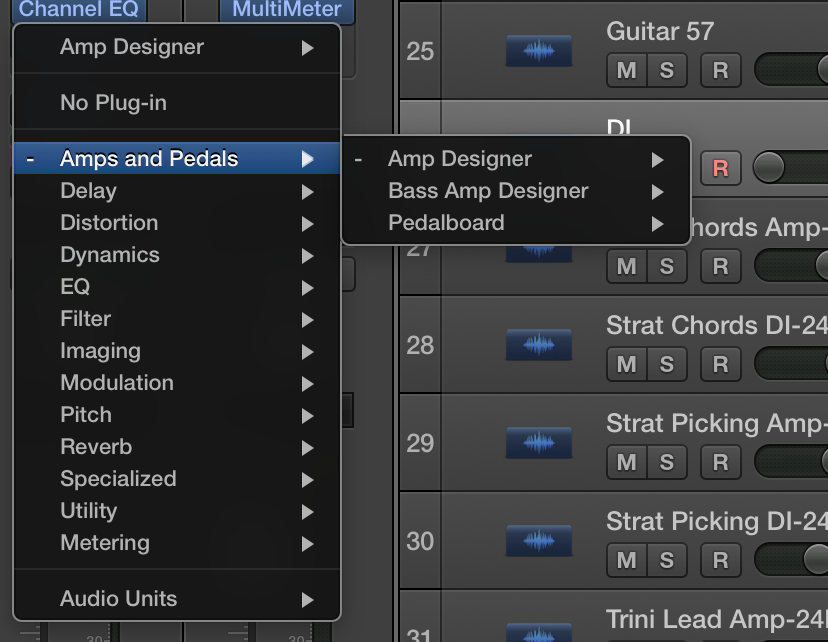Click the track 29 audio waveform icon

click(539, 443)
